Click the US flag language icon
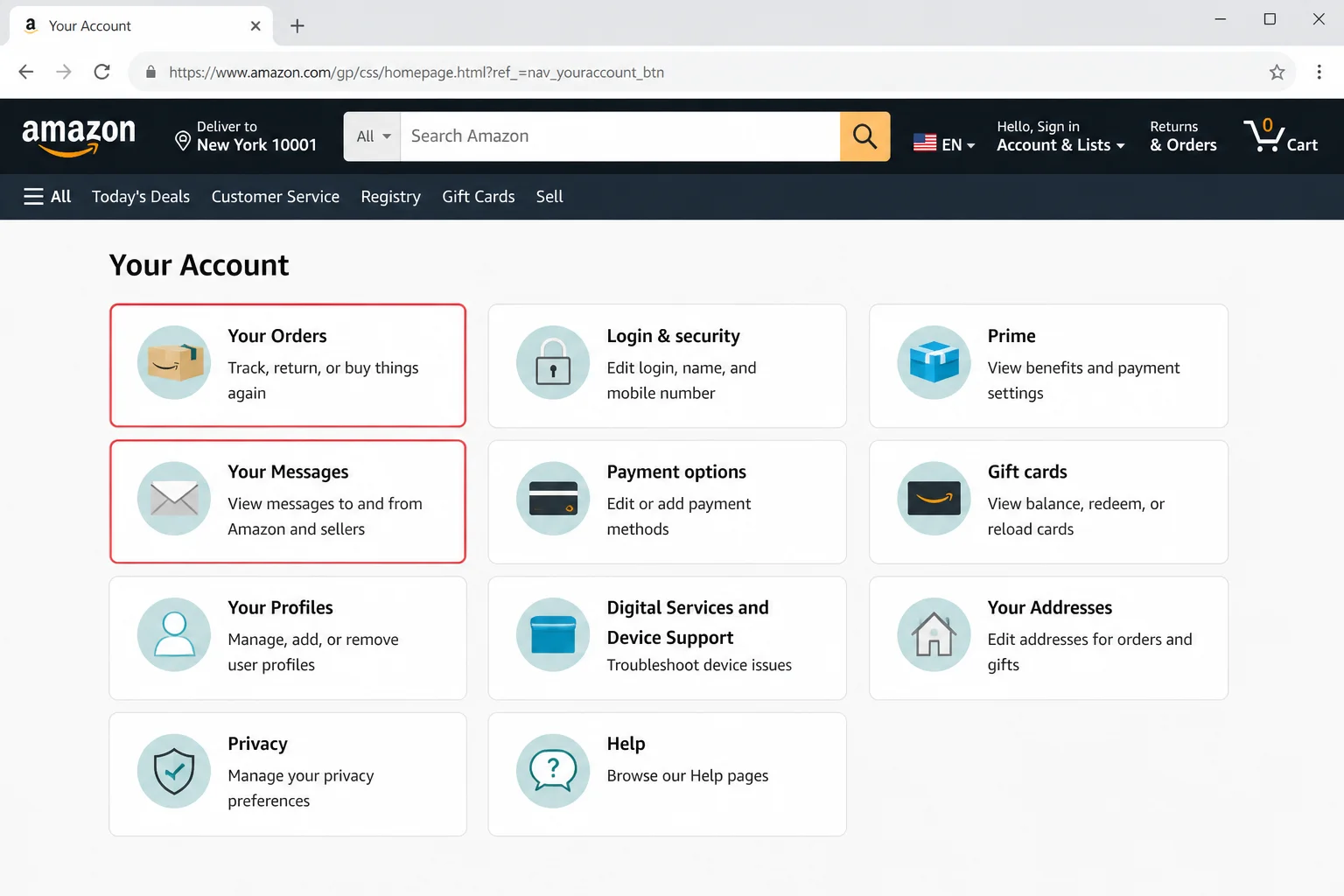Screen dimensions: 1344x896 [925, 143]
